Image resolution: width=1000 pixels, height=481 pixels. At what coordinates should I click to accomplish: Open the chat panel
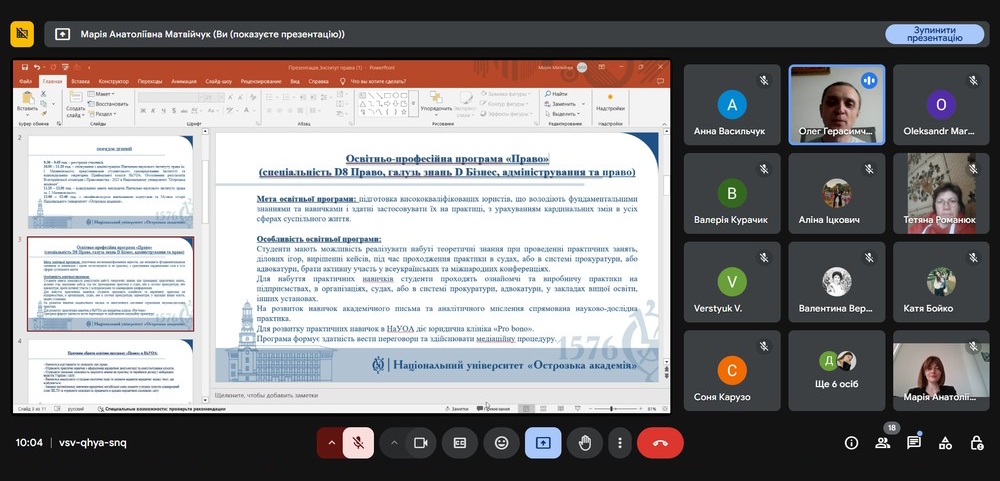(x=913, y=443)
